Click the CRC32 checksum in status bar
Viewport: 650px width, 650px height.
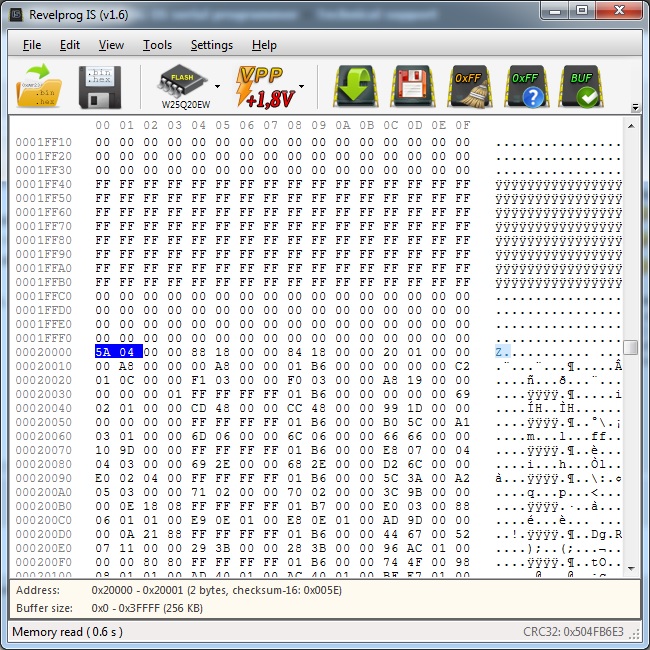573,632
